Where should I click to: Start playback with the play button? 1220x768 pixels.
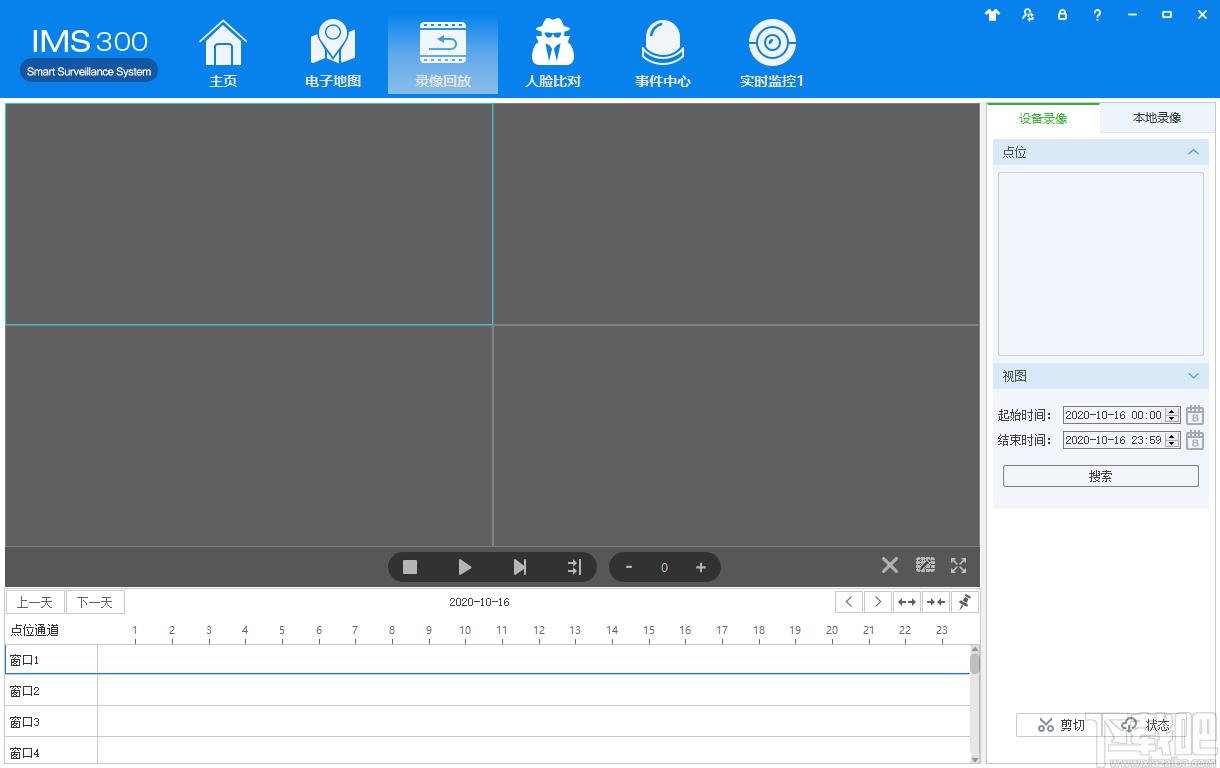[x=465, y=567]
